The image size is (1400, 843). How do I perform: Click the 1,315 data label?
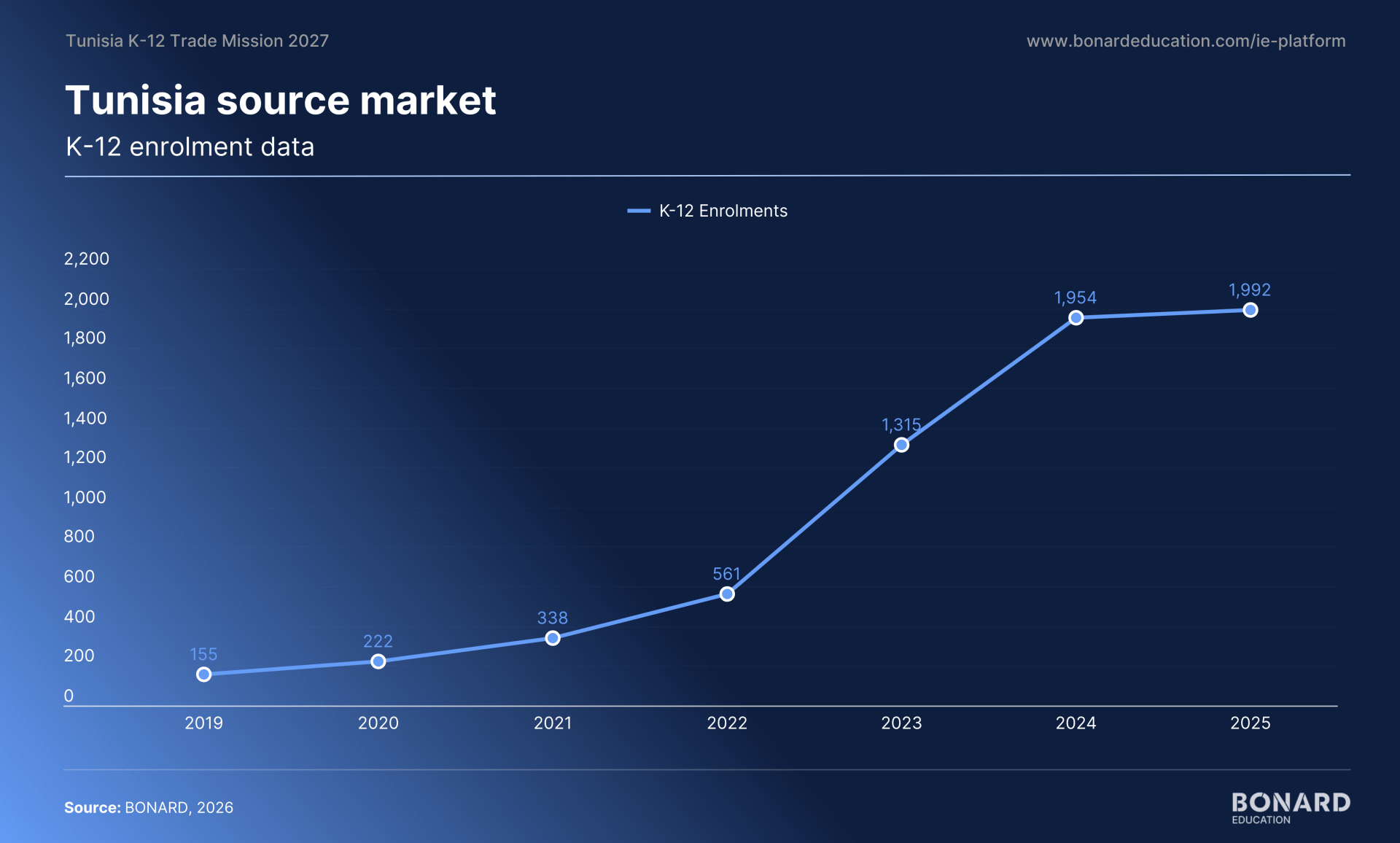(x=901, y=424)
